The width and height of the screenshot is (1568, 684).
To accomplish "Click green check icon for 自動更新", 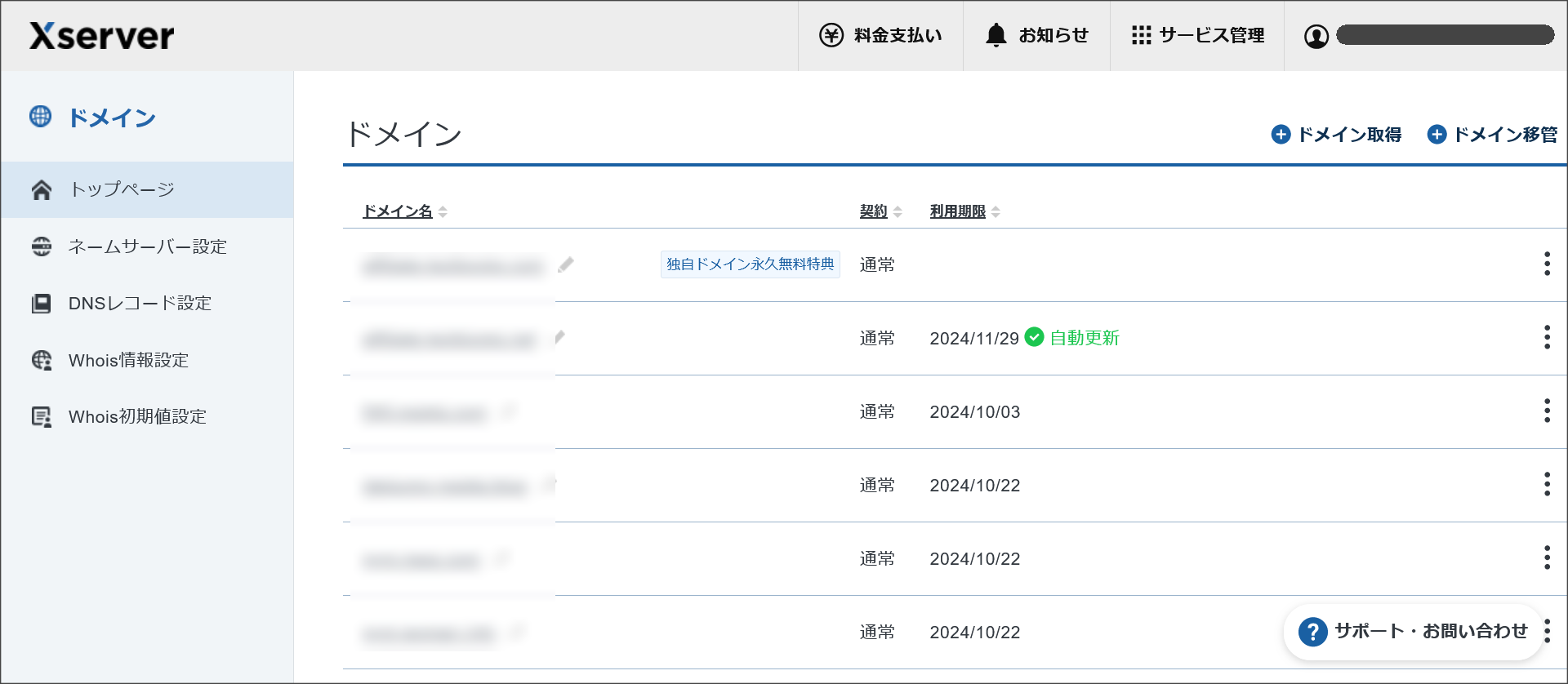I will (x=1034, y=337).
